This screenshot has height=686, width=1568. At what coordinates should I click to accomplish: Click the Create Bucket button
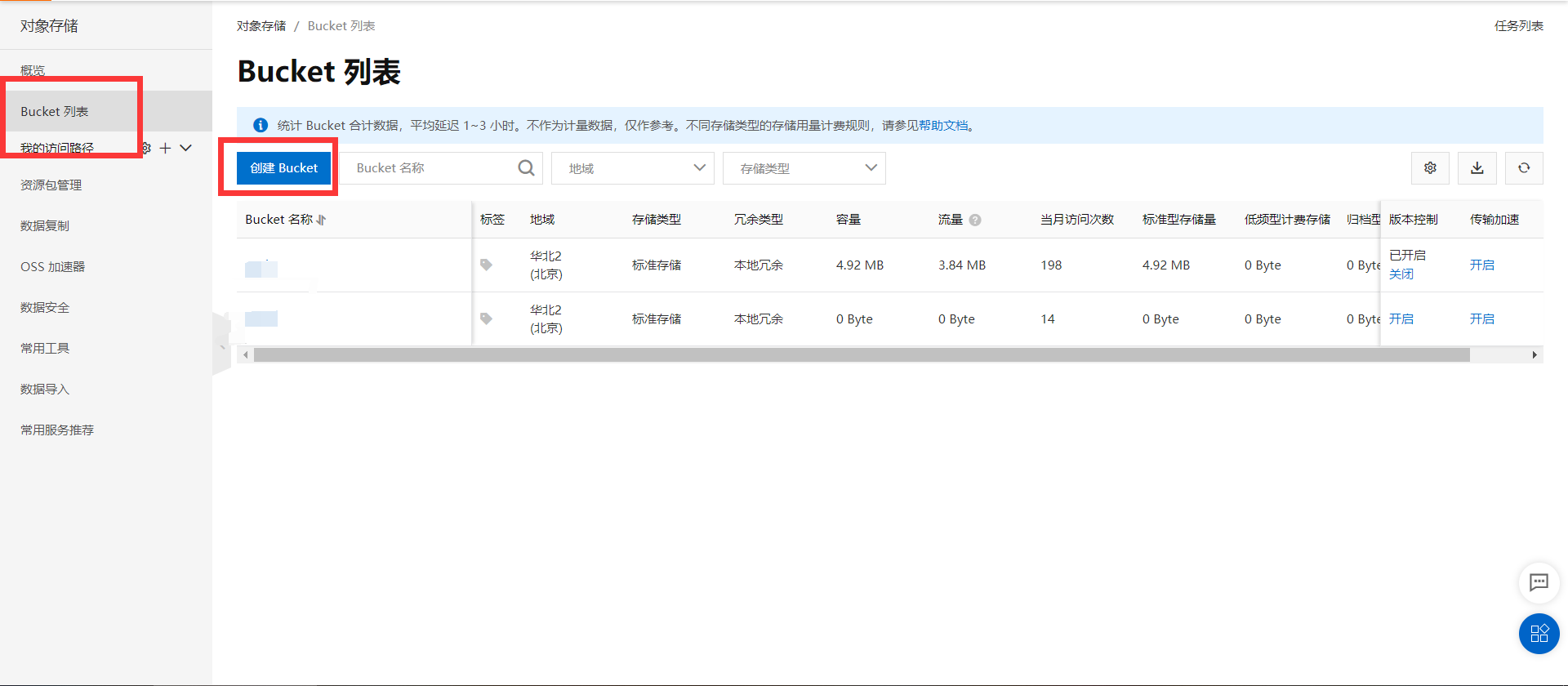click(283, 168)
